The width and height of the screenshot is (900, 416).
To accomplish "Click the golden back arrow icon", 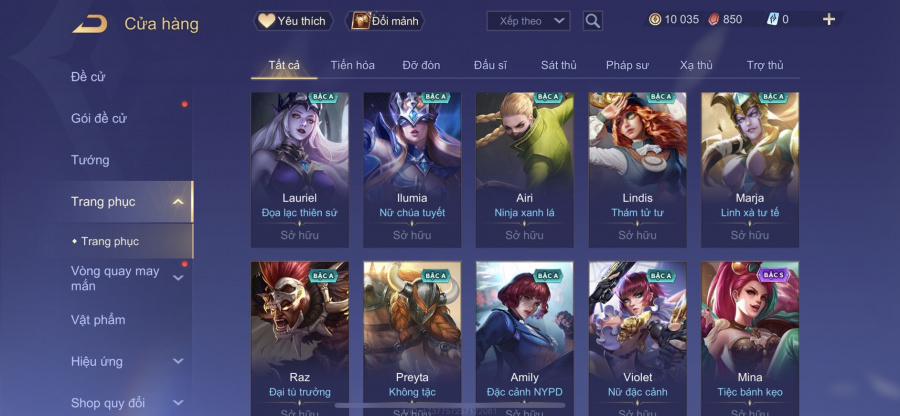I will point(90,24).
